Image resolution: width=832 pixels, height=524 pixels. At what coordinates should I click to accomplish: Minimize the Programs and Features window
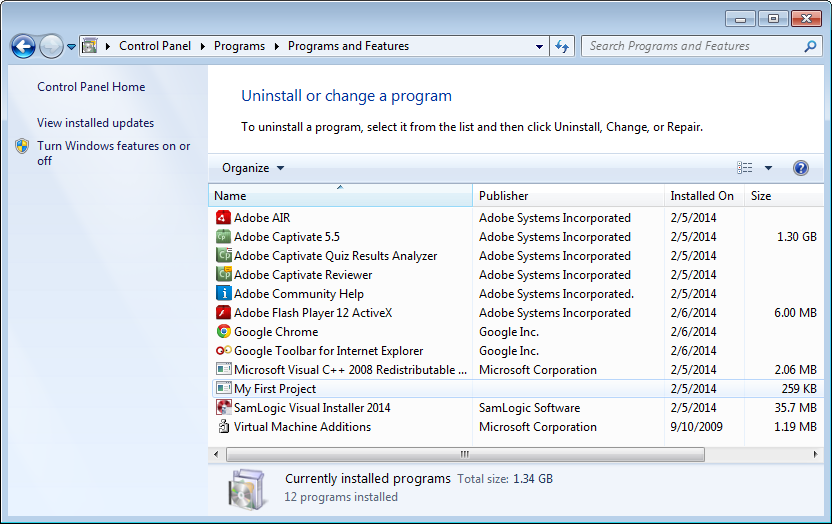click(x=740, y=19)
